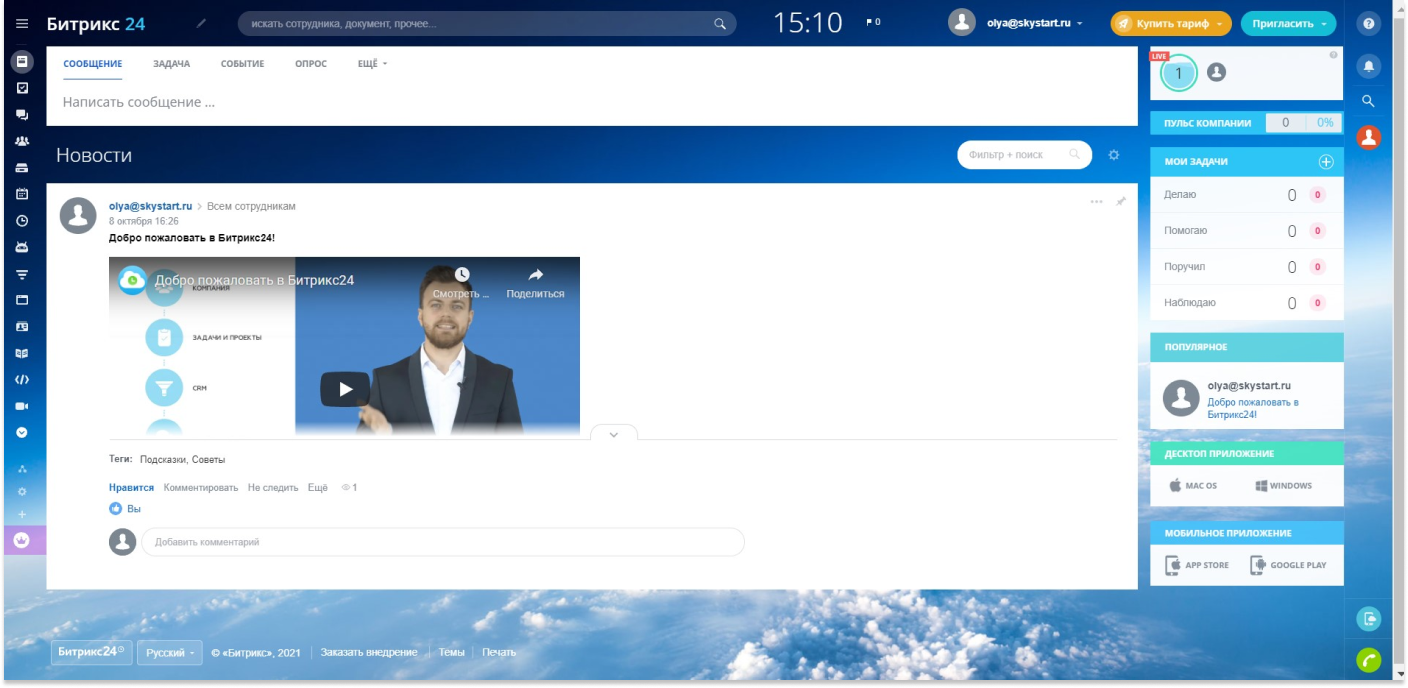Open the contact card icon in sidebar
1408x688 pixels.
click(x=22, y=326)
